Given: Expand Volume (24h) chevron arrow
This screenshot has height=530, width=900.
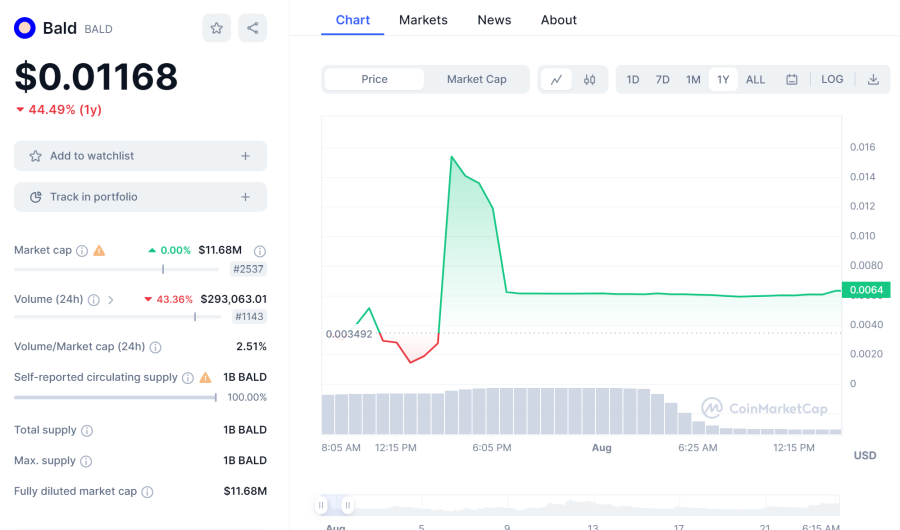Looking at the screenshot, I should 110,300.
